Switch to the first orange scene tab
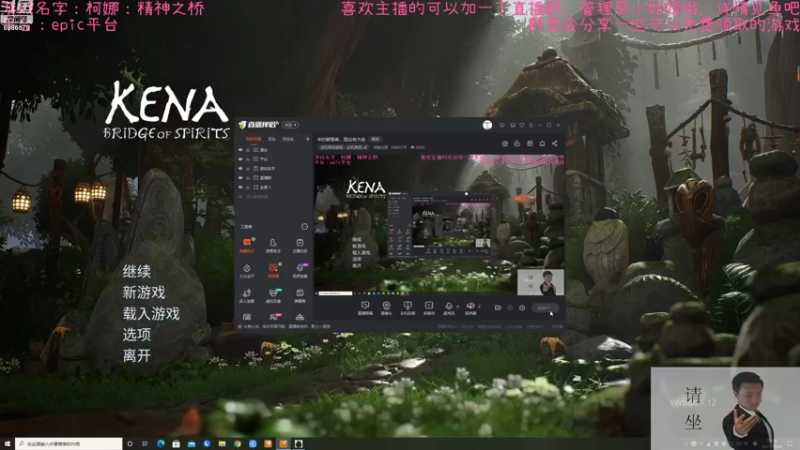 click(254, 139)
